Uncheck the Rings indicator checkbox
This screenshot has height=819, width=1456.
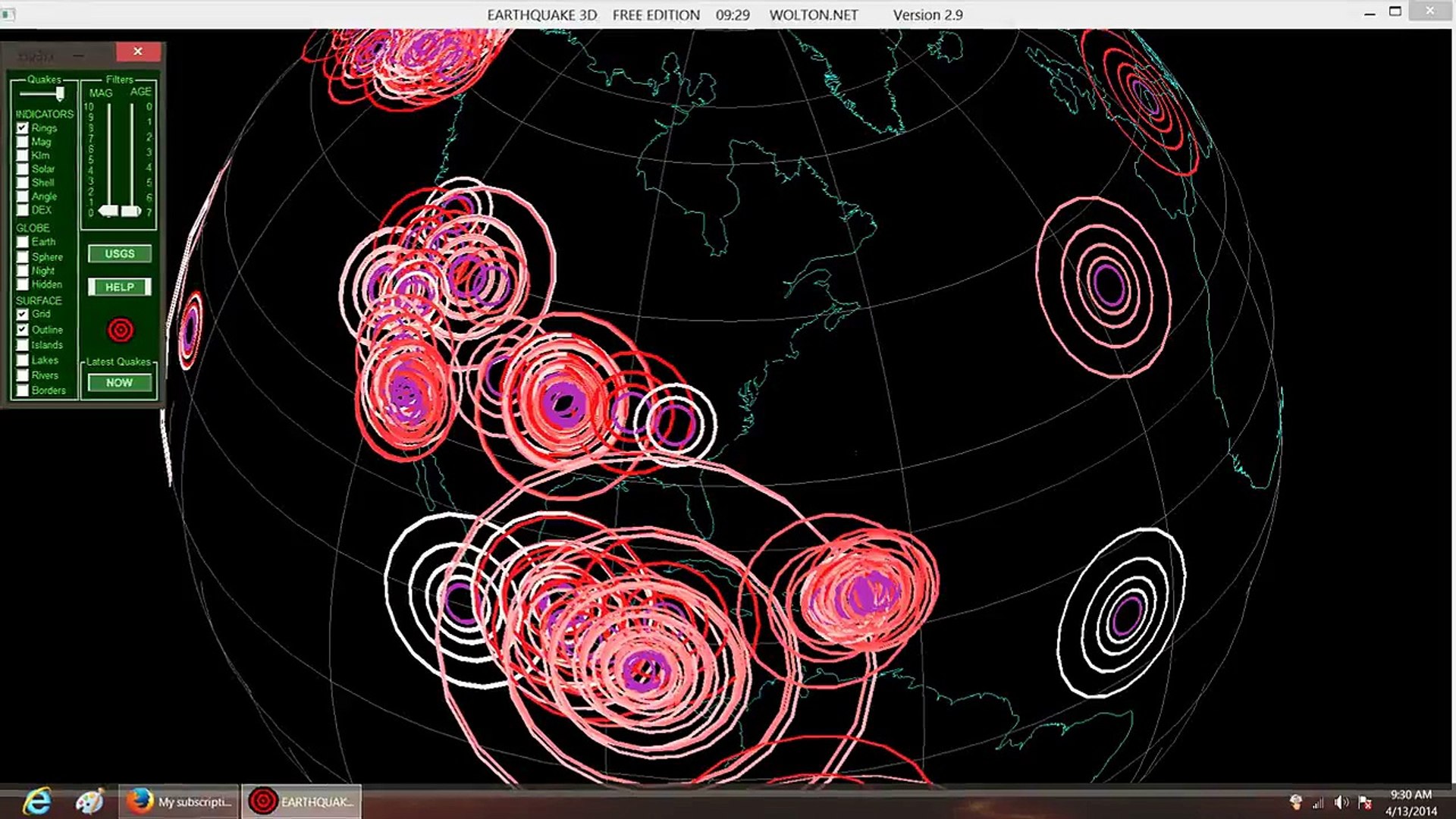pyautogui.click(x=23, y=128)
